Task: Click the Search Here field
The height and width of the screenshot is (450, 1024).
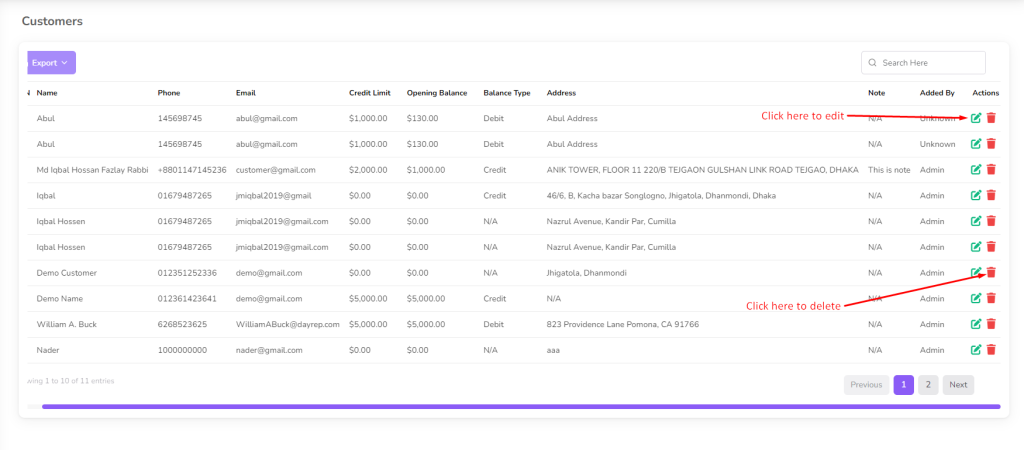Action: 923,63
